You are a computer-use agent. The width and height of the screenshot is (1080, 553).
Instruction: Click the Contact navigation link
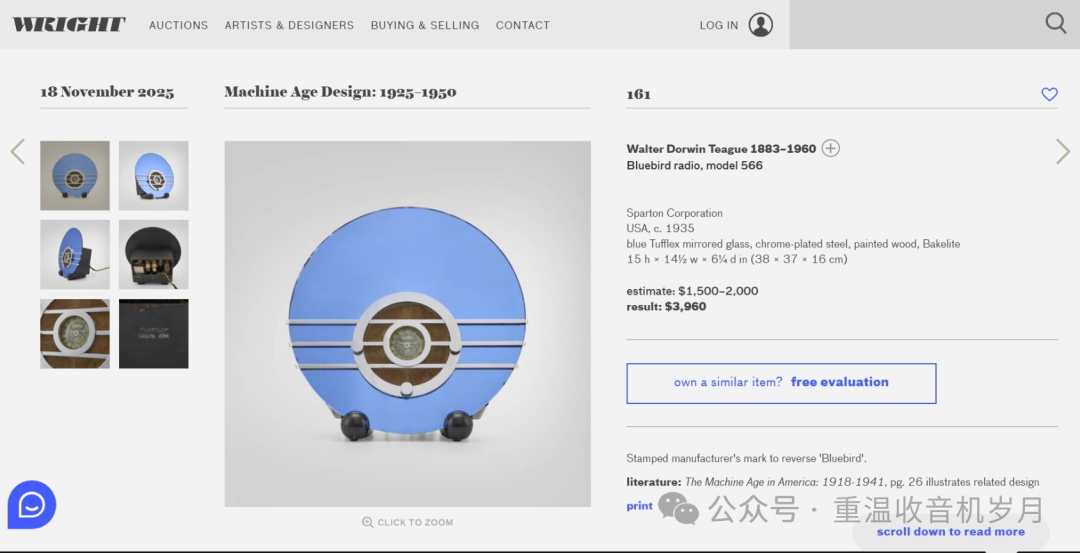tap(522, 25)
